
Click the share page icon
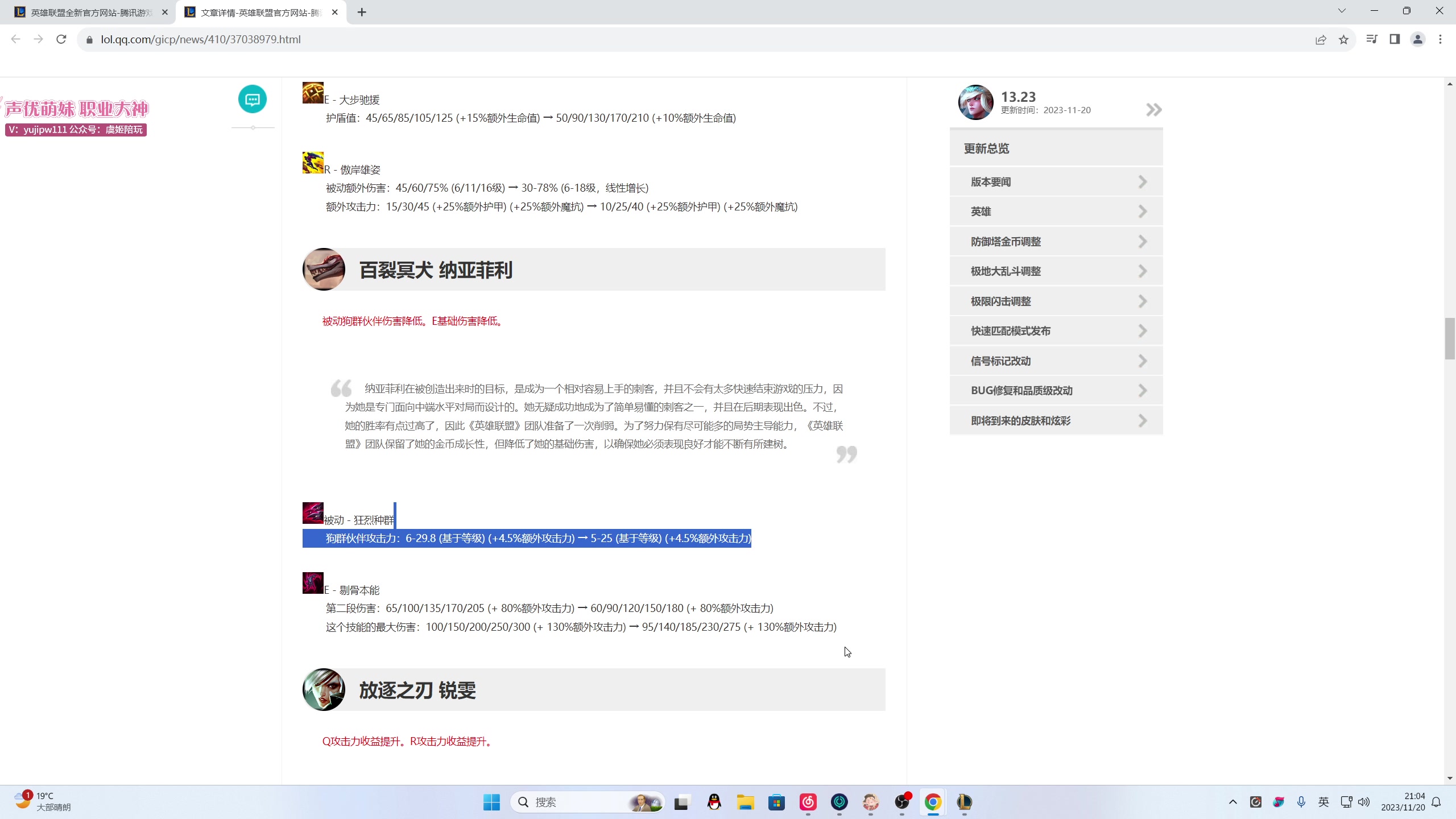(x=1321, y=39)
